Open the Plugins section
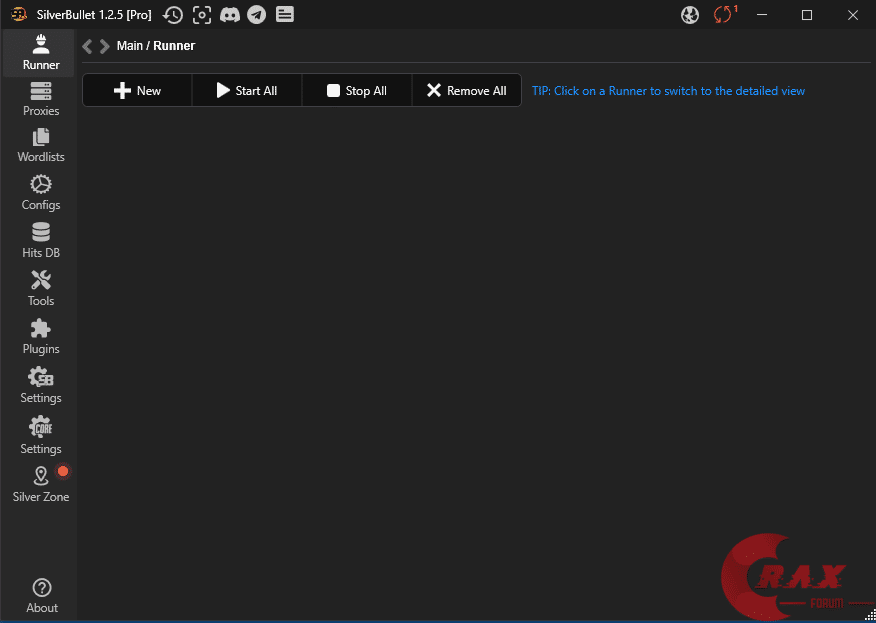Image resolution: width=876 pixels, height=623 pixels. coord(40,337)
